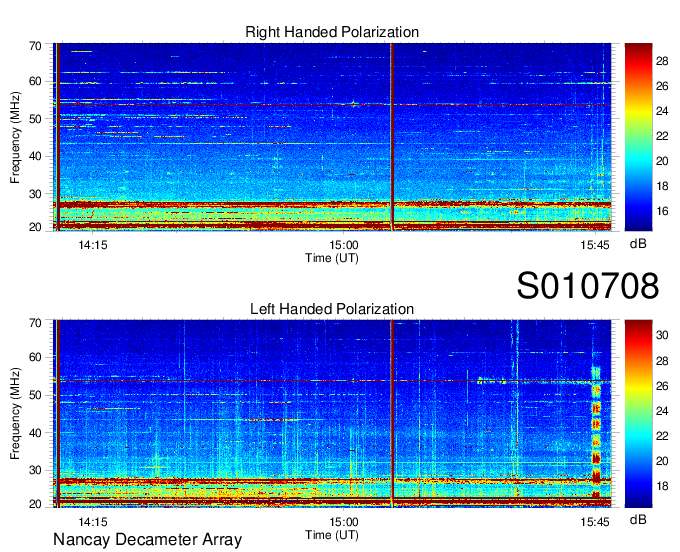Click the upper color bar for right polarization
This screenshot has height=552, width=680.
(638, 137)
